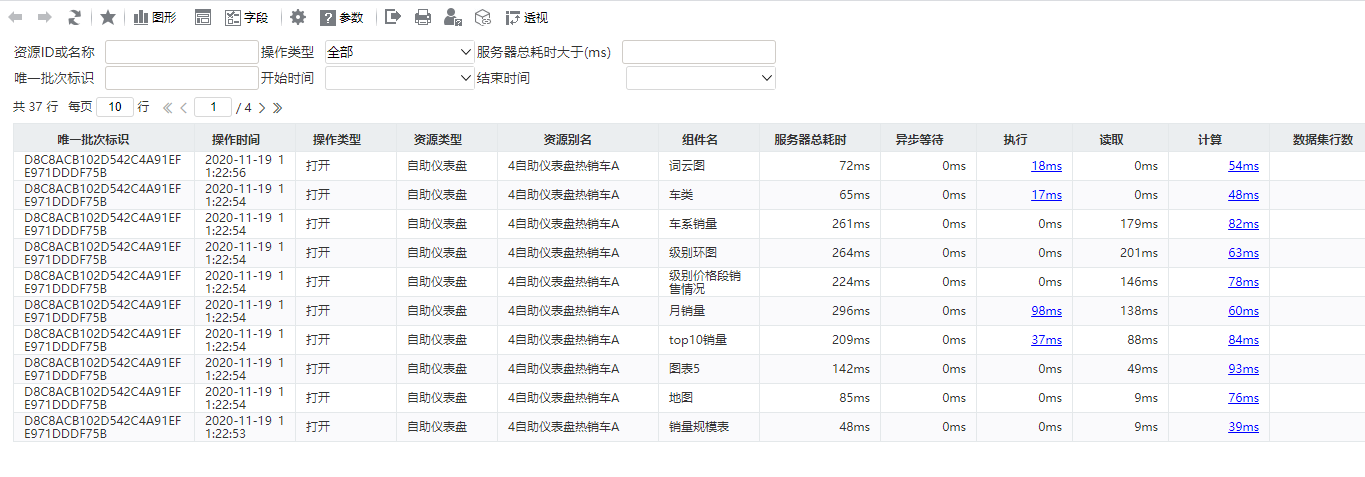Open the 参数 parameters panel
This screenshot has height=477, width=1365.
point(342,17)
